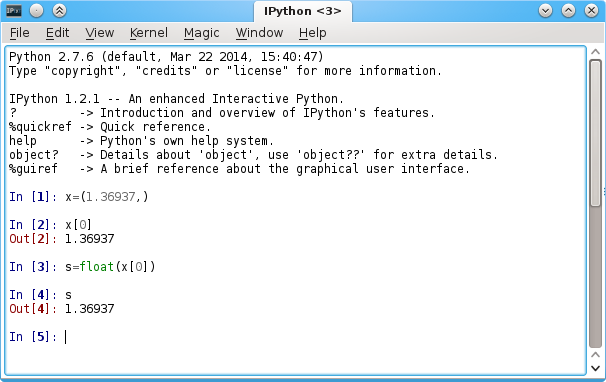Viewport: 606px width, 382px height.
Task: Open the Window menu
Action: [259, 33]
